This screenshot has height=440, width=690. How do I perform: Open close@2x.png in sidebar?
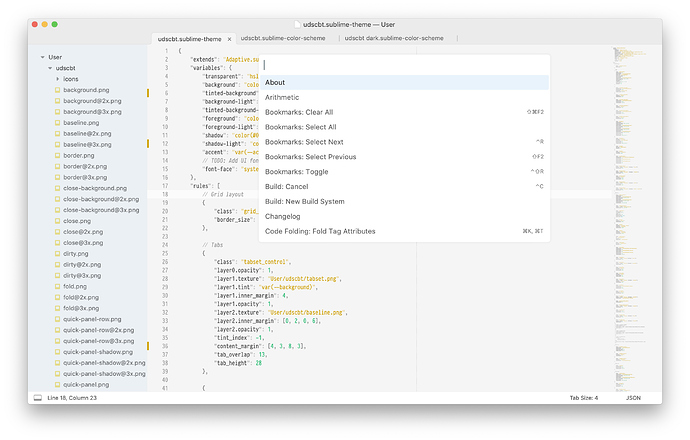[x=83, y=232]
